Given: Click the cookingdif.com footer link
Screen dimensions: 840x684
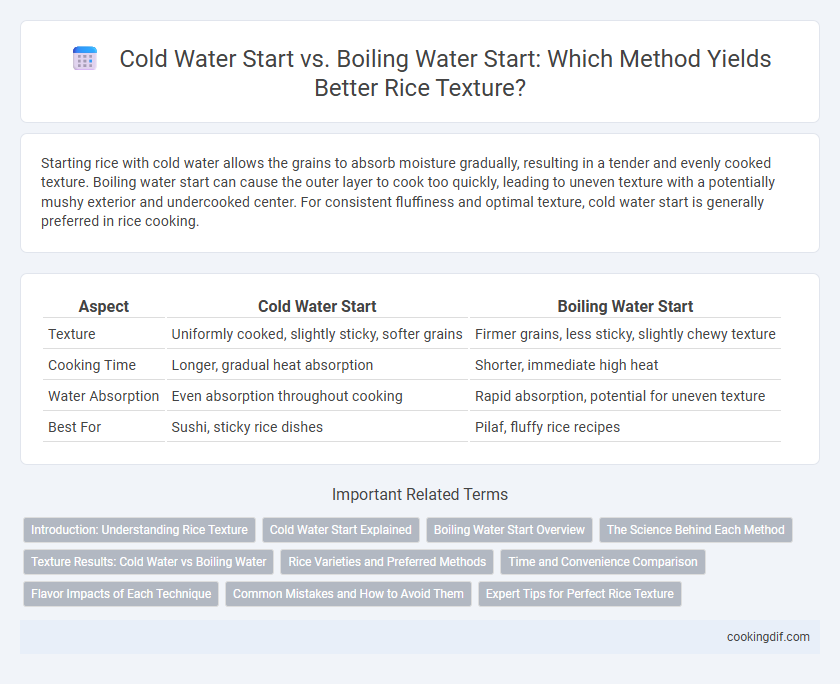Looking at the screenshot, I should [x=768, y=637].
